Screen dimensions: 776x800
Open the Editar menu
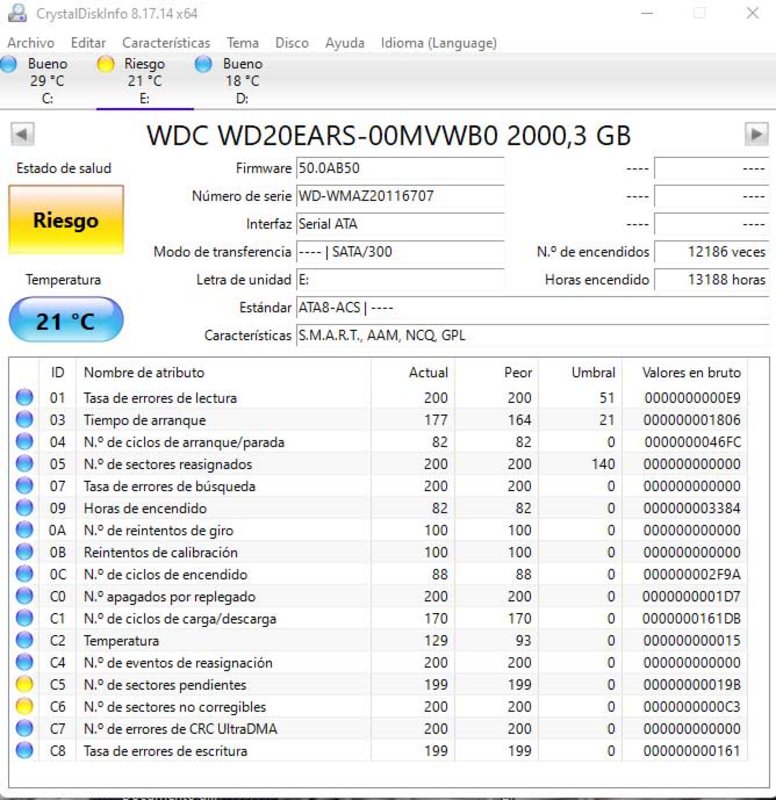pos(88,43)
